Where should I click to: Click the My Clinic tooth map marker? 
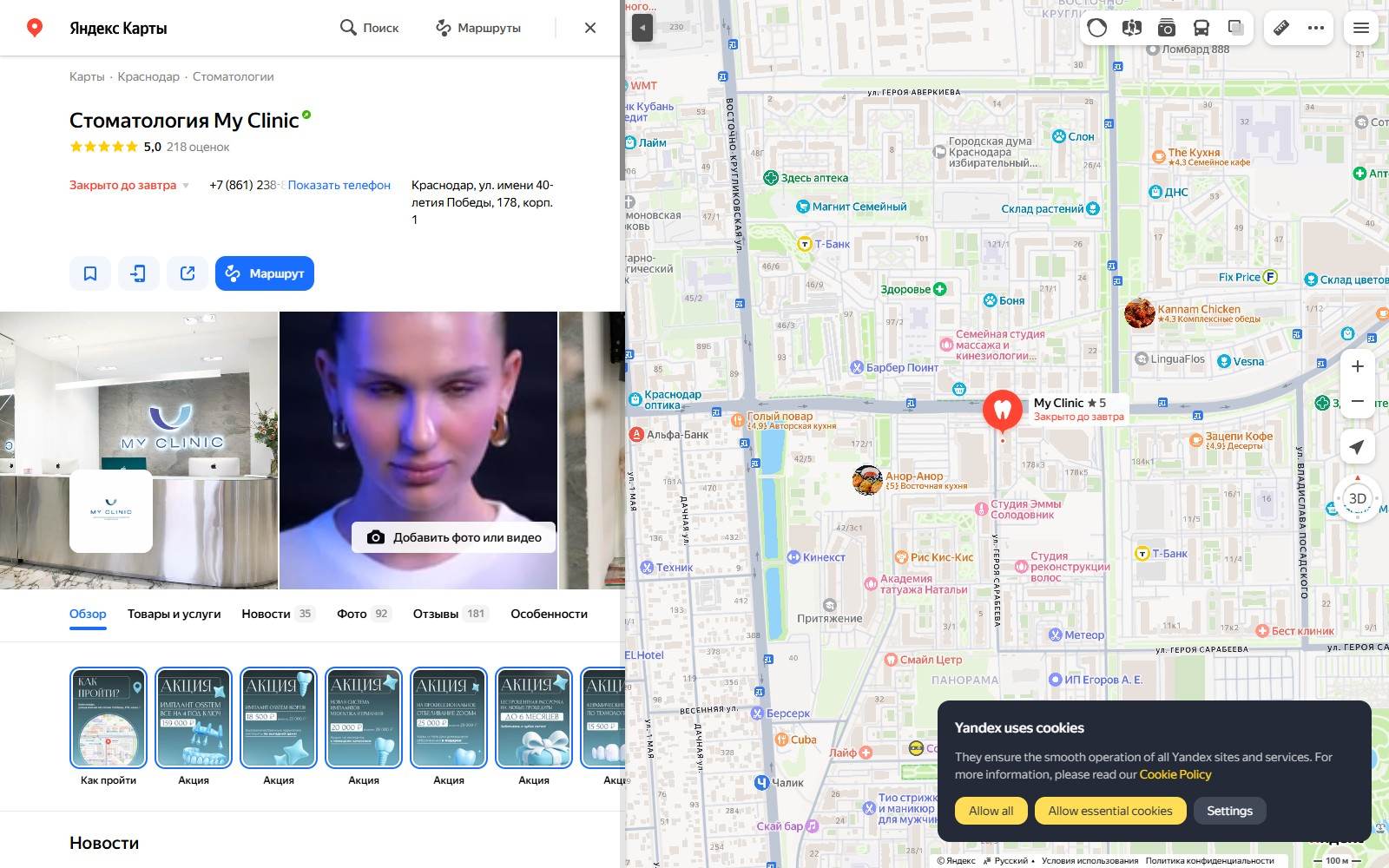click(x=1003, y=411)
